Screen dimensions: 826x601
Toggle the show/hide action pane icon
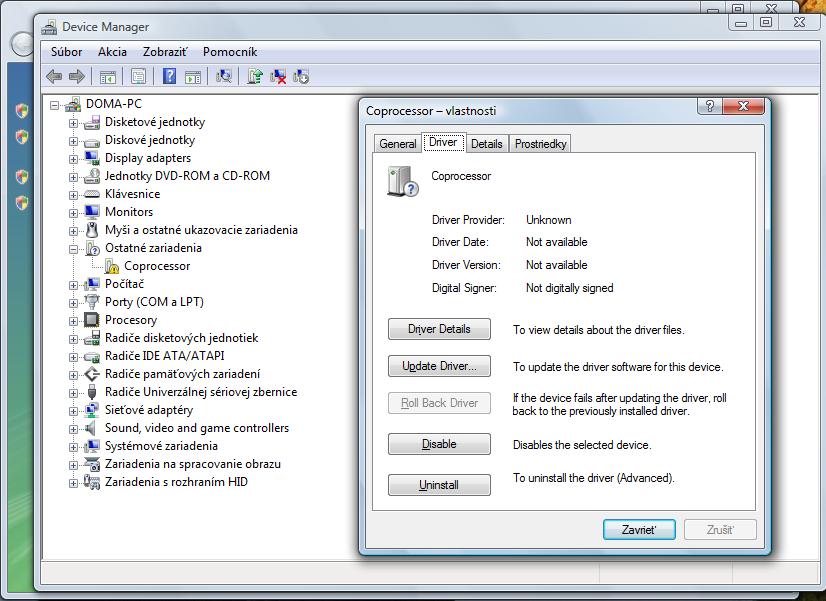(193, 77)
